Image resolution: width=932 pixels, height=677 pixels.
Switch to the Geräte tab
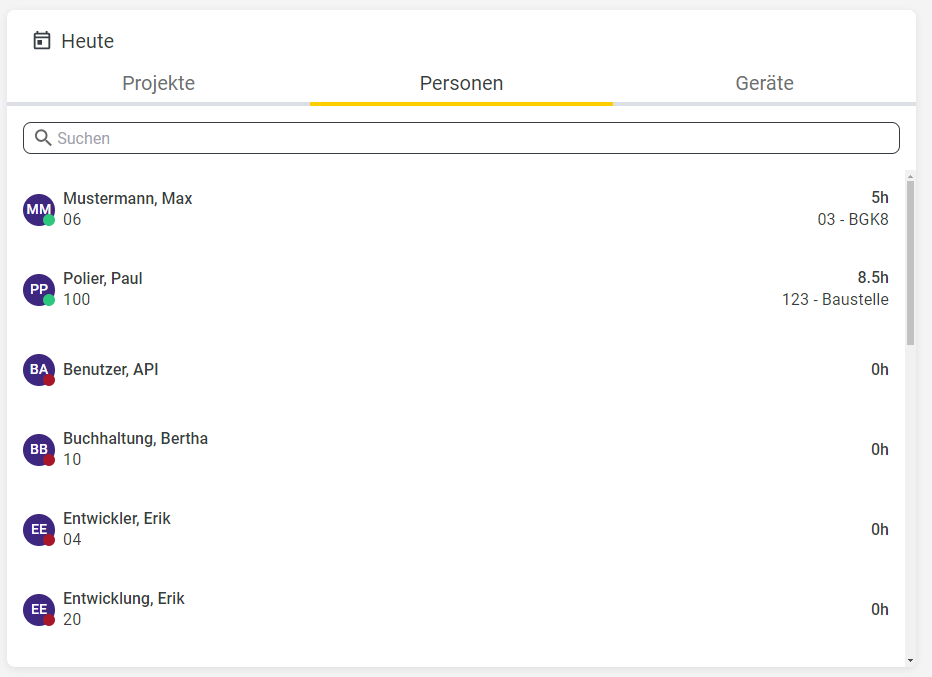tap(764, 83)
